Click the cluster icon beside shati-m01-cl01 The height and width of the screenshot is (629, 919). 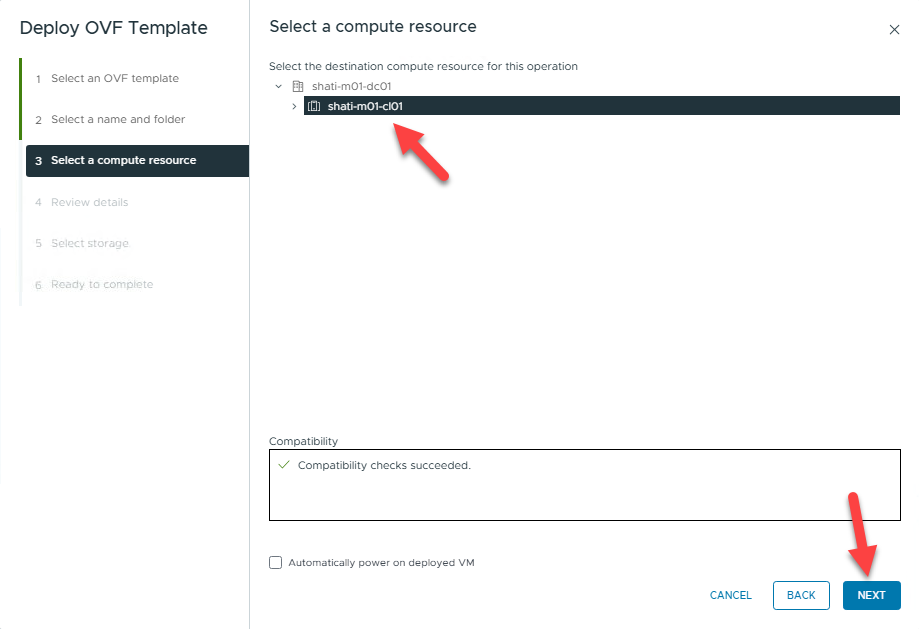[x=314, y=106]
